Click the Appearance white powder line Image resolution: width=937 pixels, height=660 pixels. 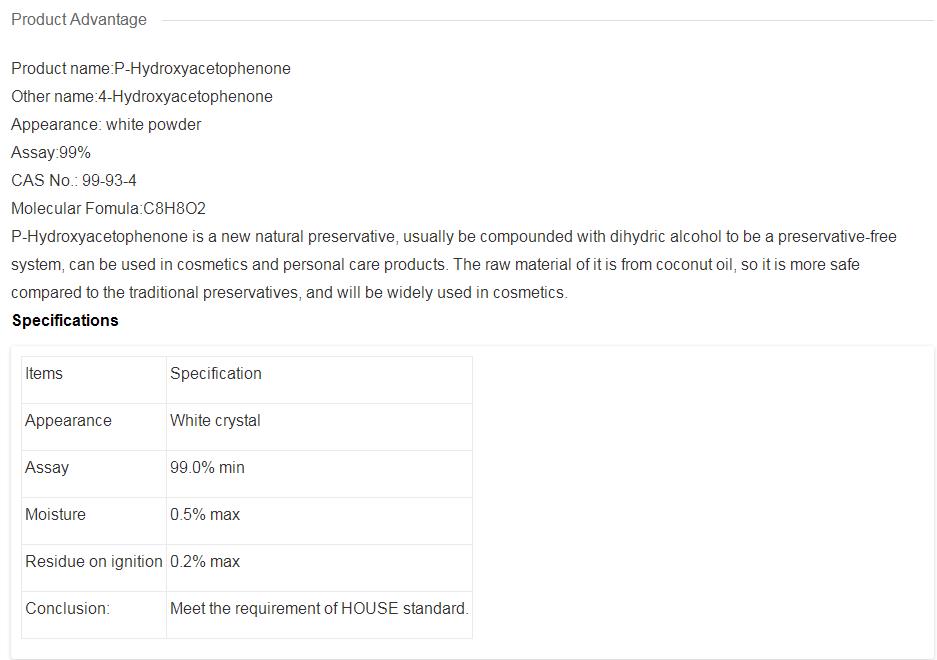(106, 125)
